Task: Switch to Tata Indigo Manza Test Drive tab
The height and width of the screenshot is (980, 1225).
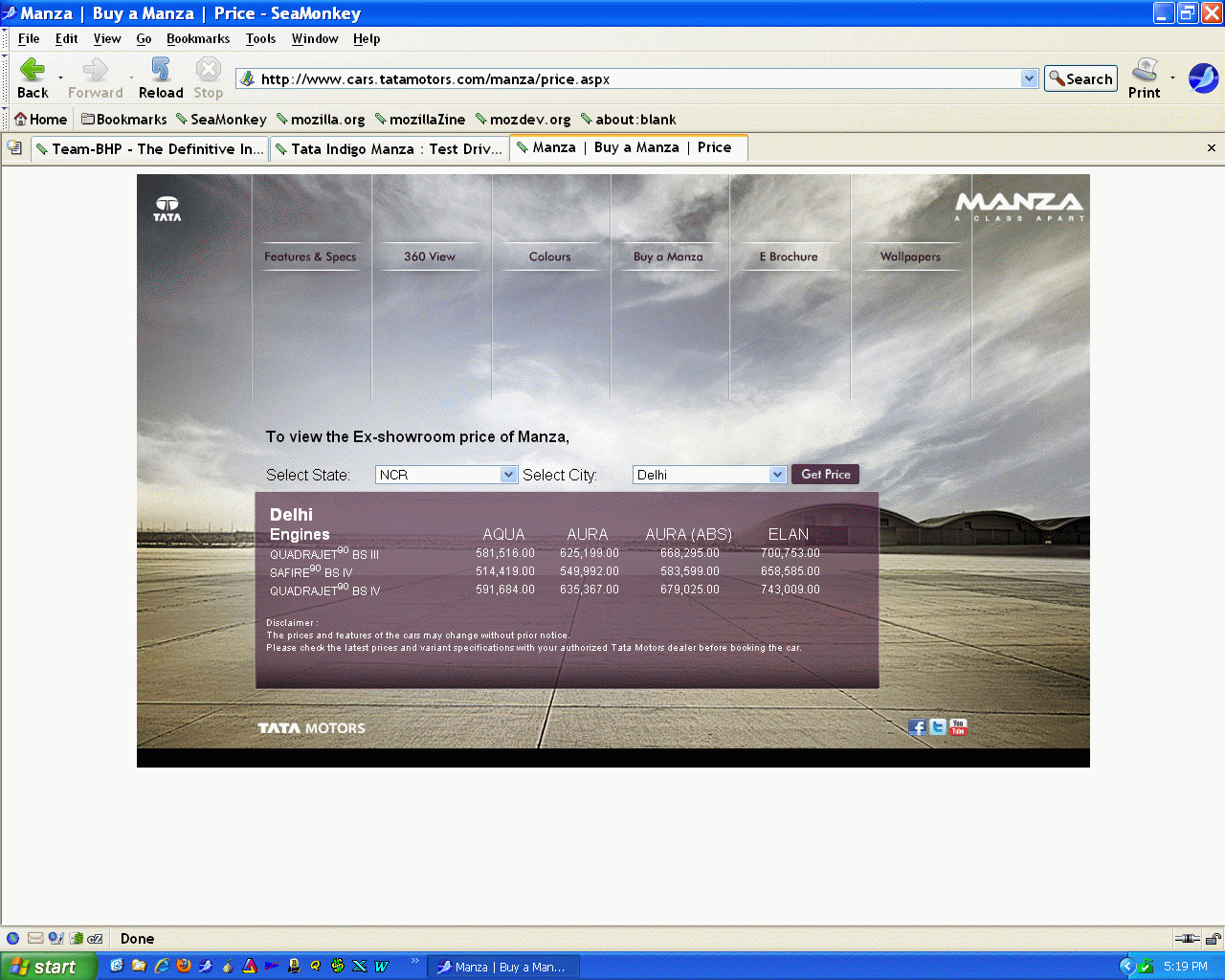Action: [389, 149]
